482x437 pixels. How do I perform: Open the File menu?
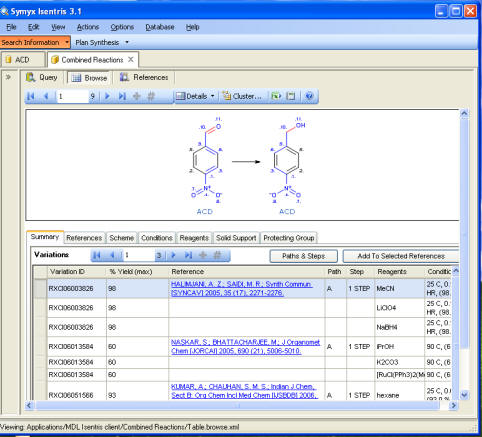pyautogui.click(x=11, y=27)
